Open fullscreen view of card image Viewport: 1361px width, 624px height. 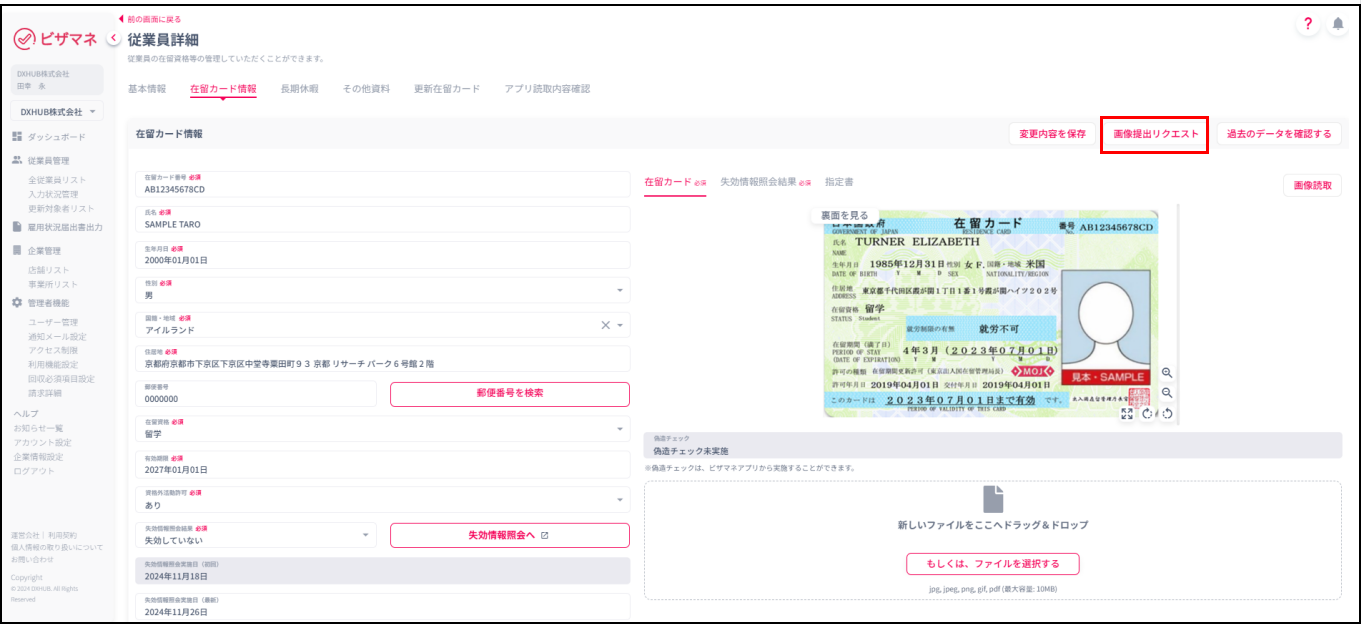1127,413
